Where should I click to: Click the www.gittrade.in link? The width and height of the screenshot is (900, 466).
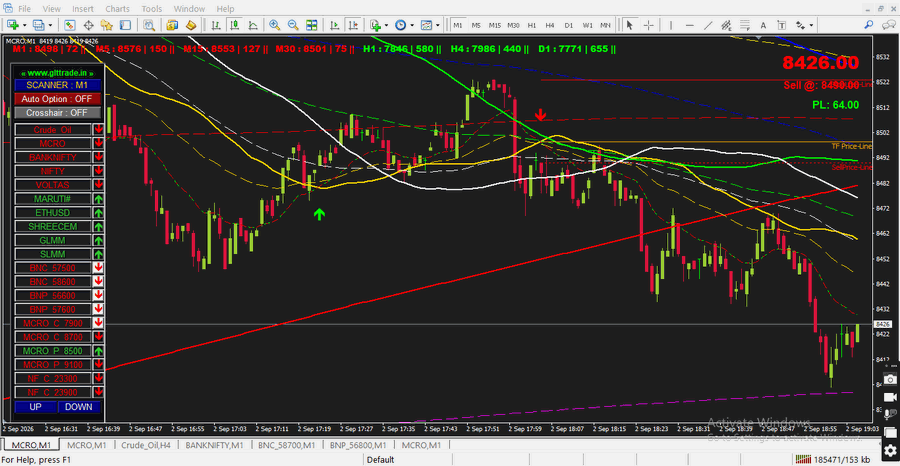57,73
